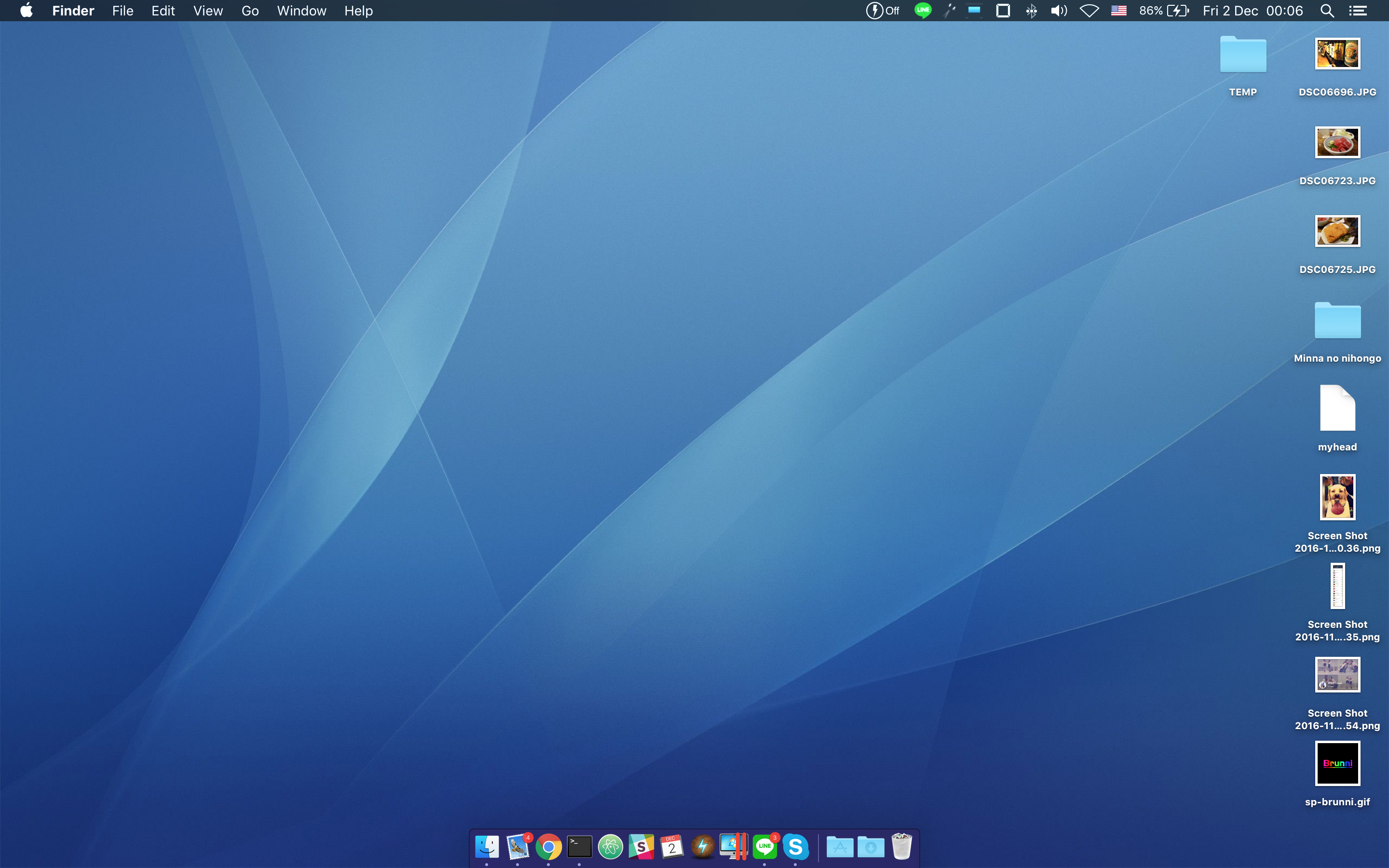This screenshot has width=1389, height=868.
Task: Open Slack from the Dock
Action: pos(641,847)
